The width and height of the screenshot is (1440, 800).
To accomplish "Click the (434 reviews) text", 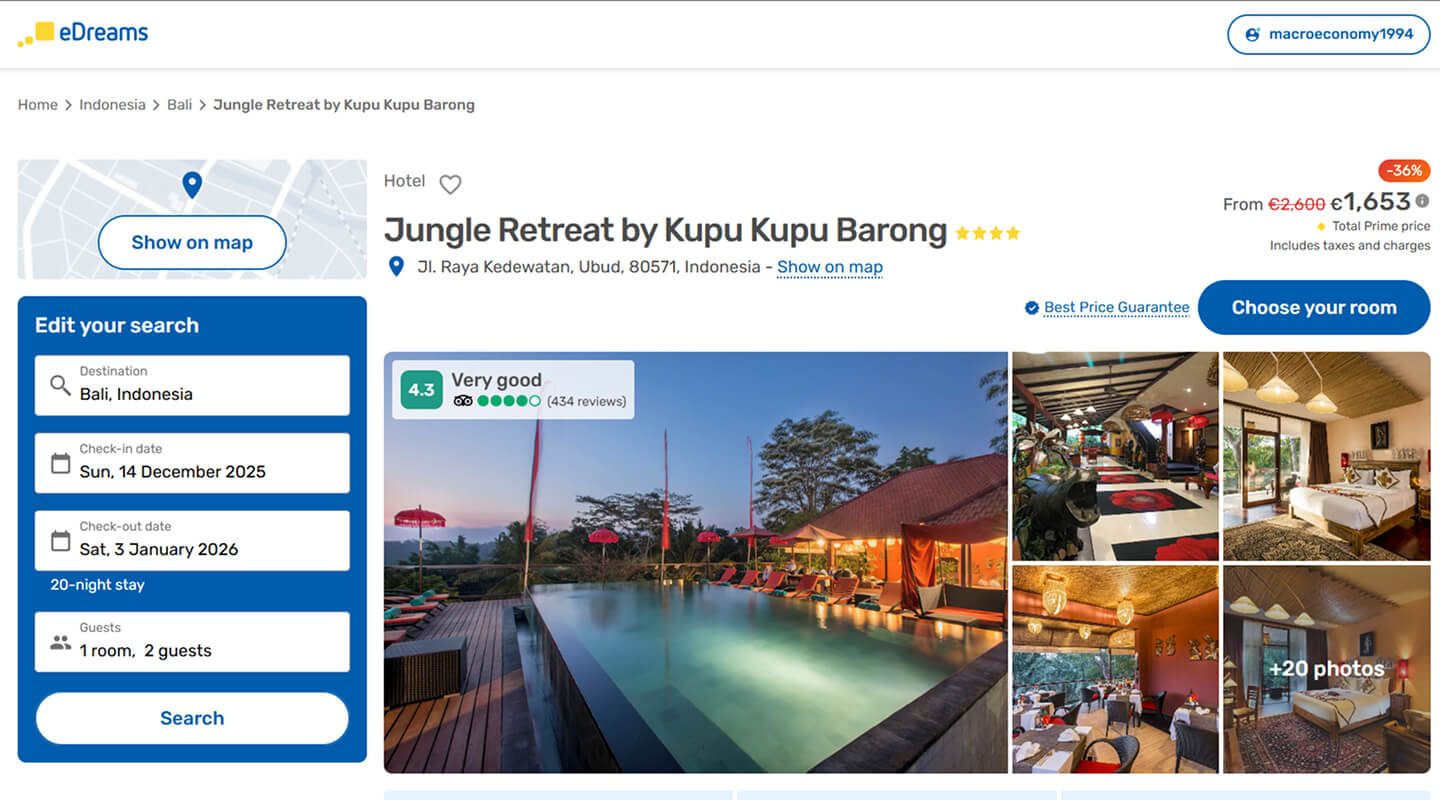I will (587, 401).
